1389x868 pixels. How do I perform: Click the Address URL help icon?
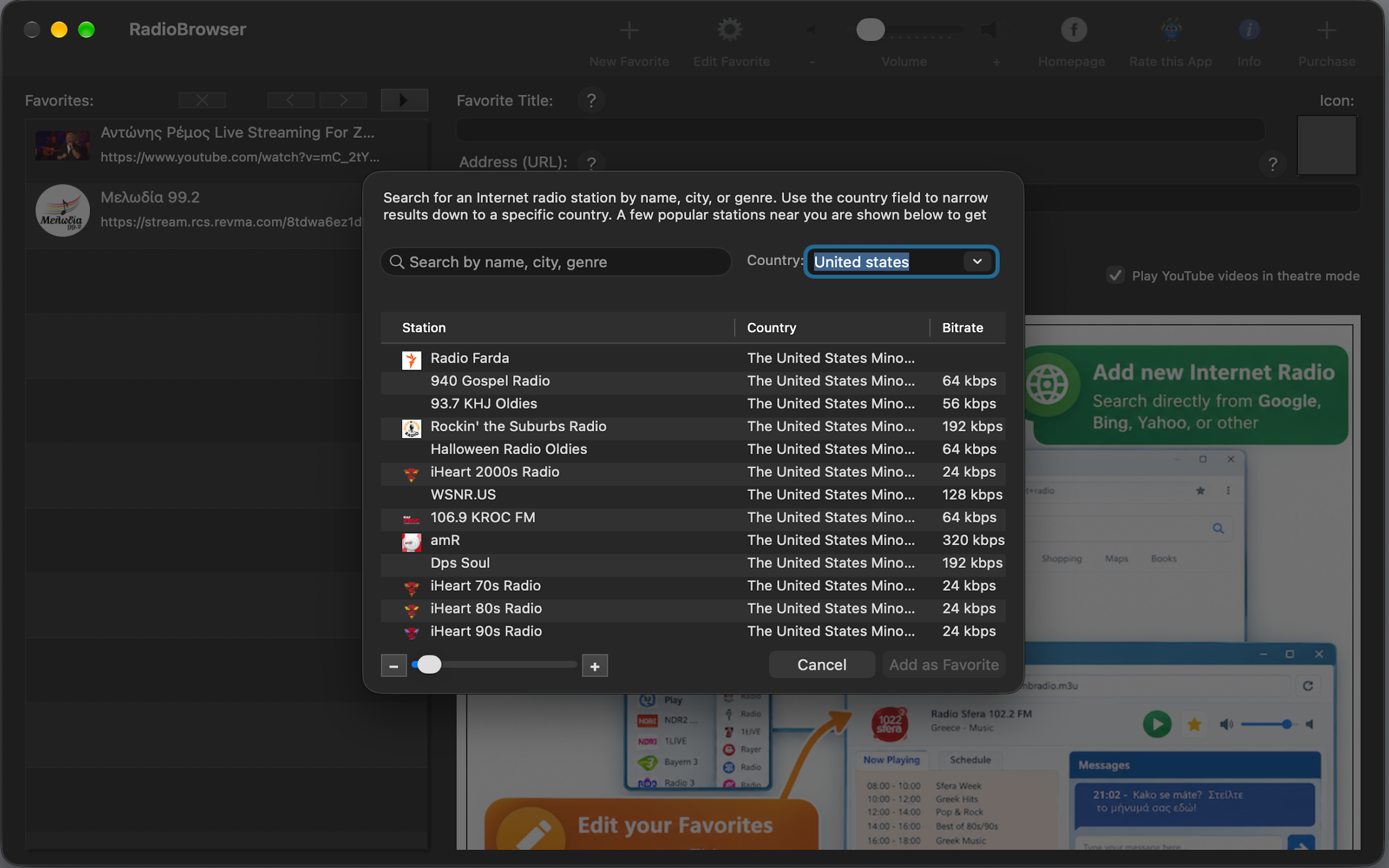pyautogui.click(x=591, y=163)
